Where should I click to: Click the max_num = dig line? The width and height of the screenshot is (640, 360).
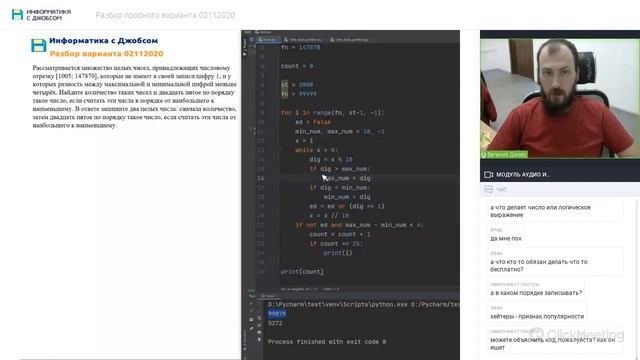pyautogui.click(x=347, y=178)
